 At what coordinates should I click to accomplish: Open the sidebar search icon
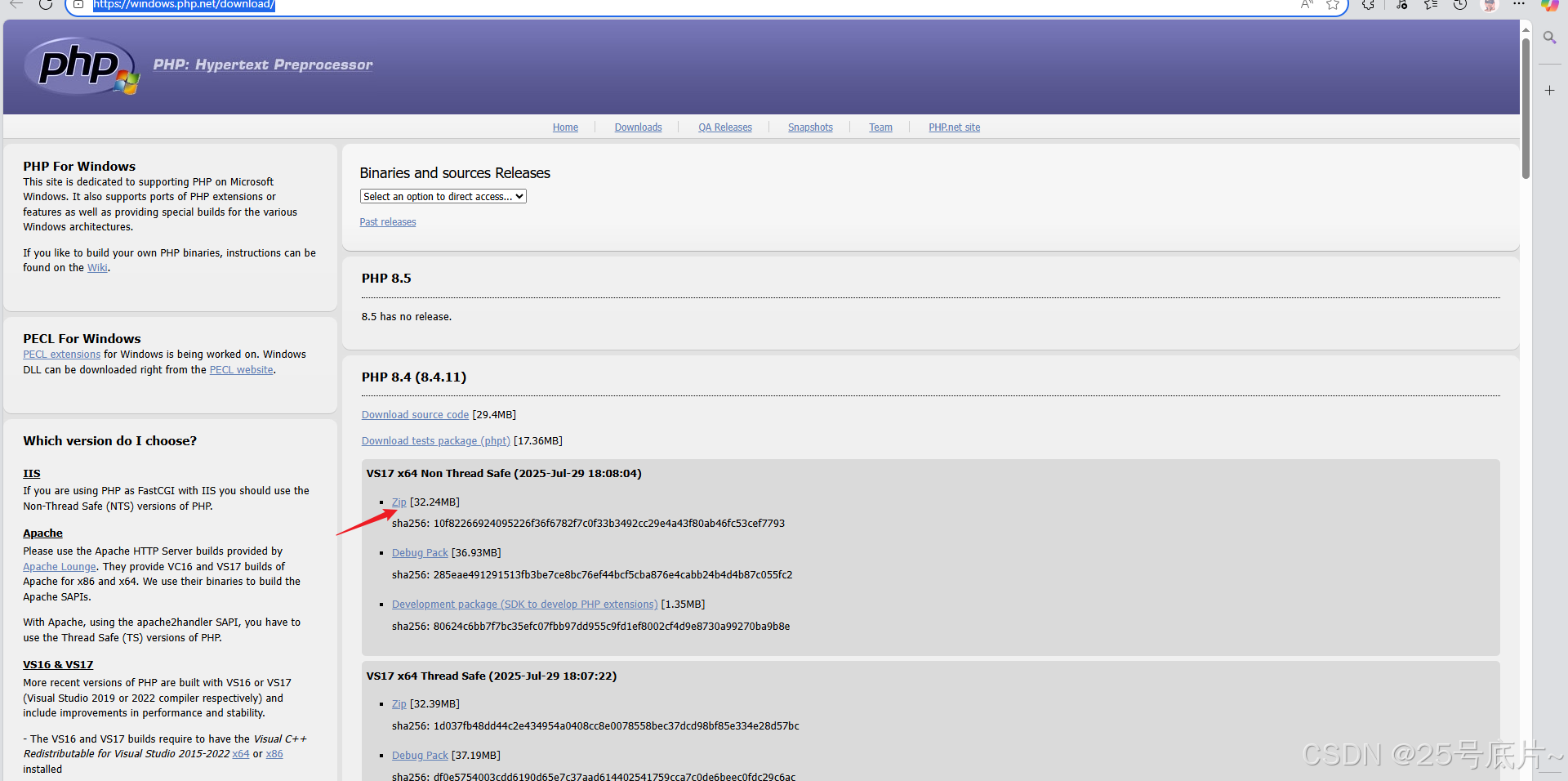(x=1549, y=38)
